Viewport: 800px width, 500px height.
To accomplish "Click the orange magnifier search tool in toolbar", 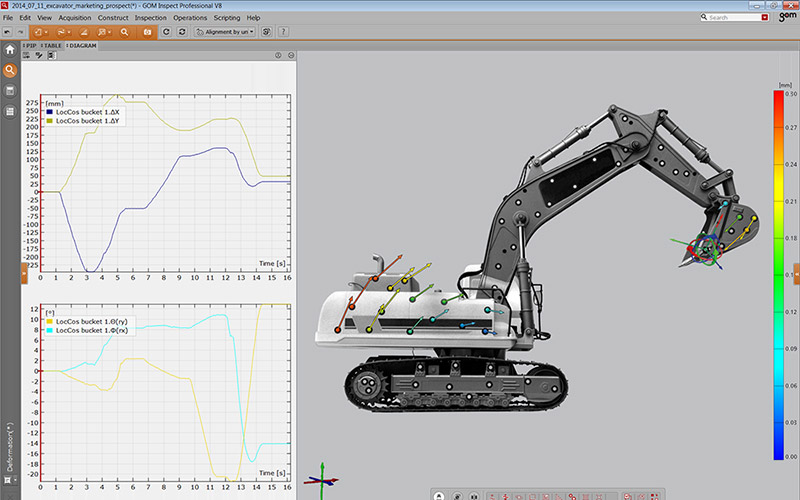I will 124,32.
